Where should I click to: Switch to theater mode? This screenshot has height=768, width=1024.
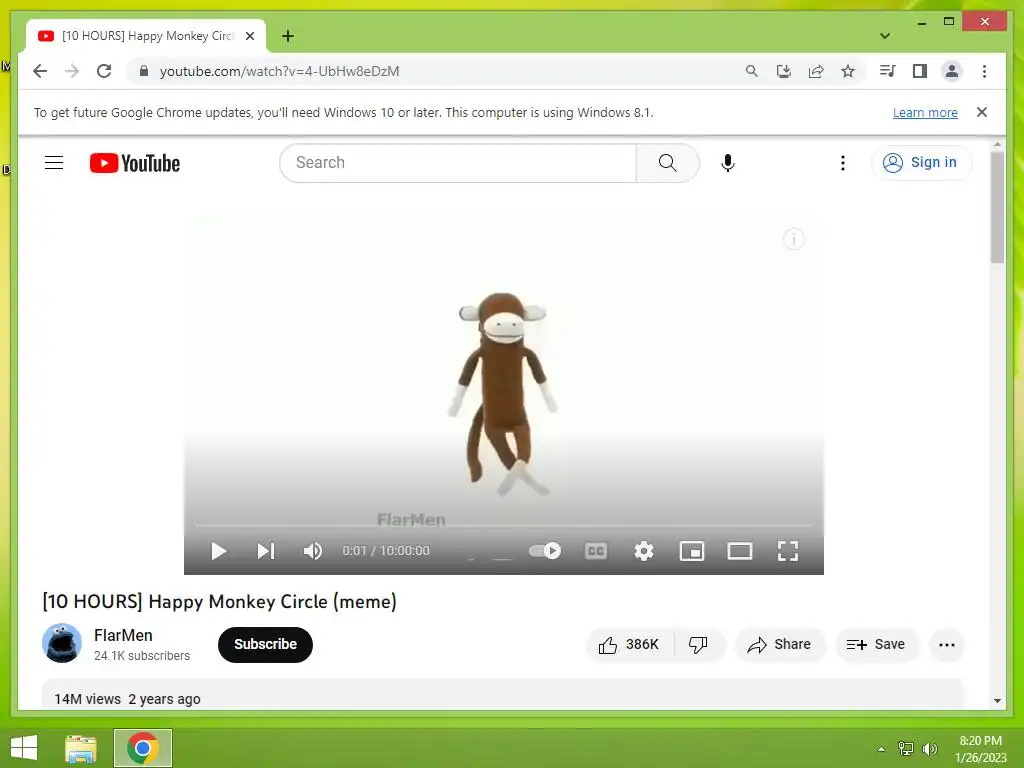(740, 551)
